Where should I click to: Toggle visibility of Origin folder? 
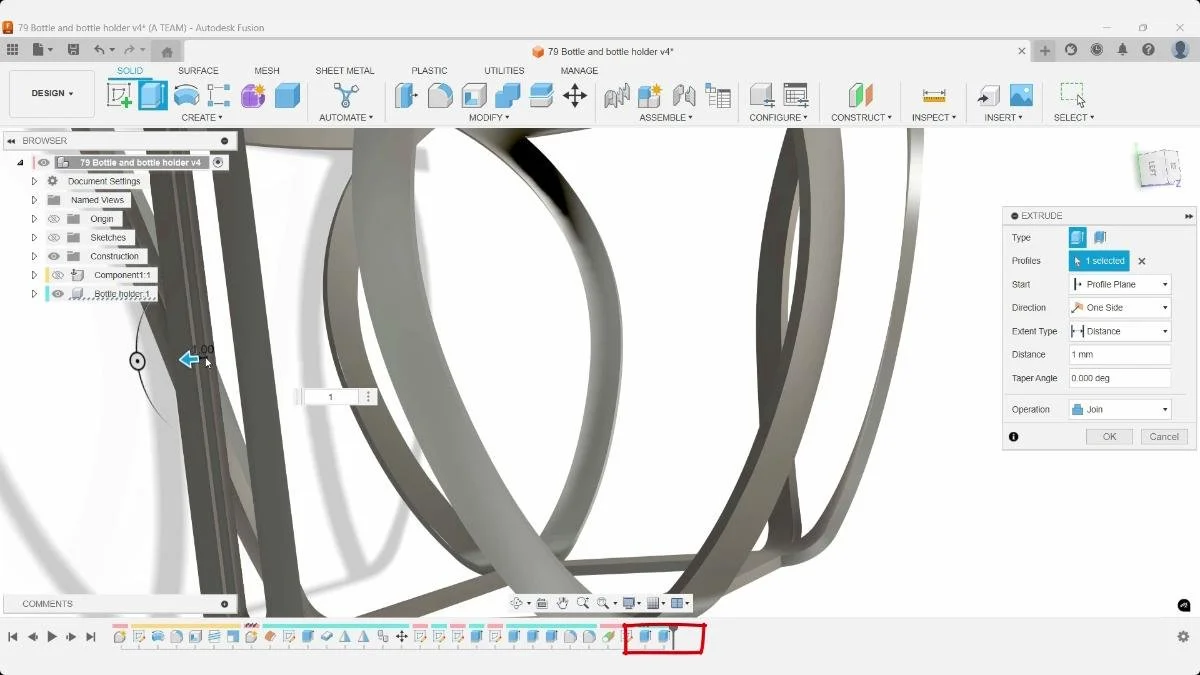(x=55, y=219)
